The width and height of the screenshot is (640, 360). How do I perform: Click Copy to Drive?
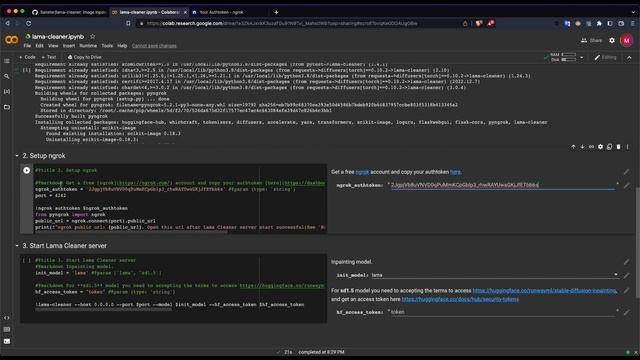pos(84,57)
